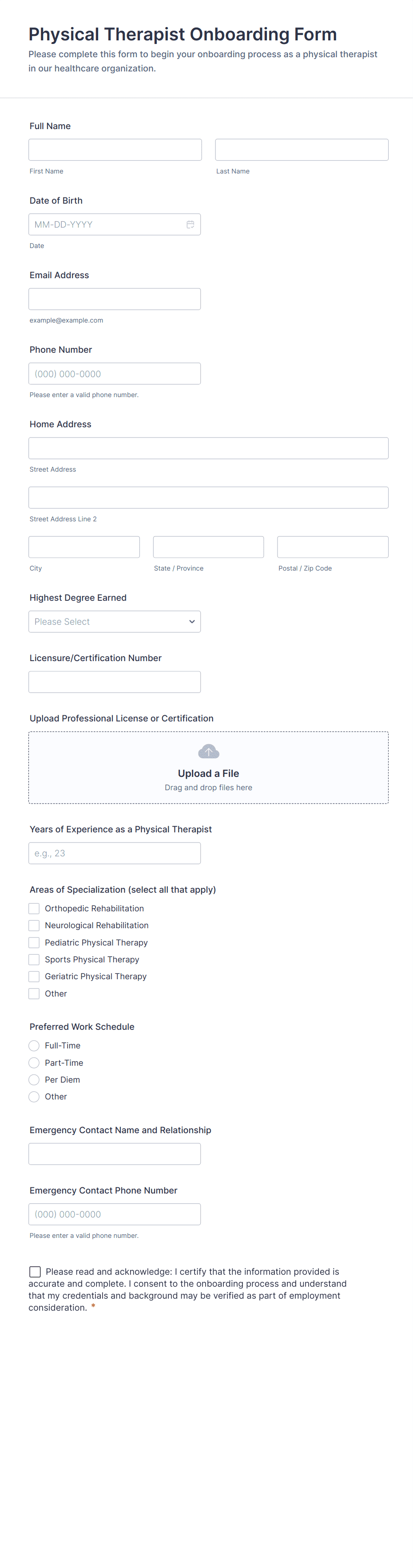Pick the Per Diem schedule option
Viewport: 413px width, 1568px height.
34,1080
